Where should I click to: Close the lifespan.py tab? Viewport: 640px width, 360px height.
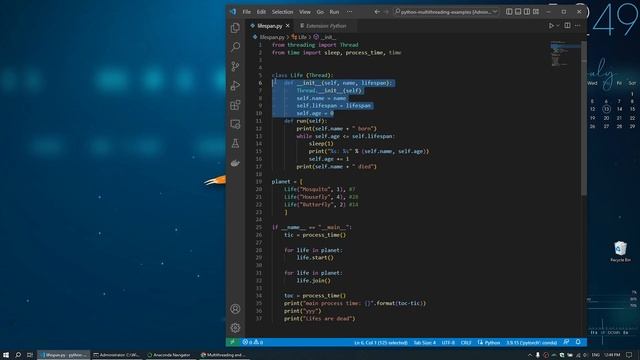[x=288, y=26]
